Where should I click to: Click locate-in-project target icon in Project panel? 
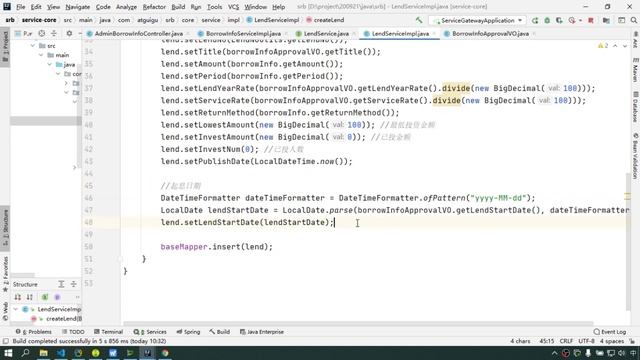coord(42,33)
